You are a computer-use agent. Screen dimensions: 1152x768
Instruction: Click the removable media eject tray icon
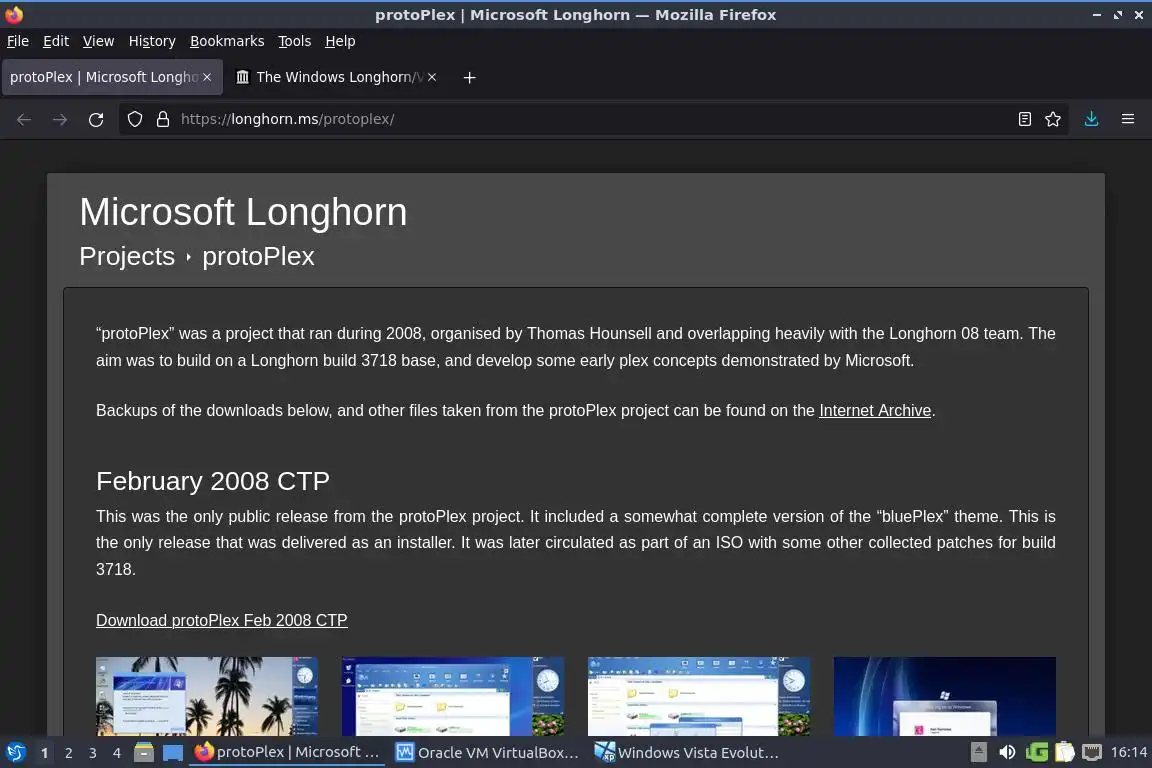point(979,753)
